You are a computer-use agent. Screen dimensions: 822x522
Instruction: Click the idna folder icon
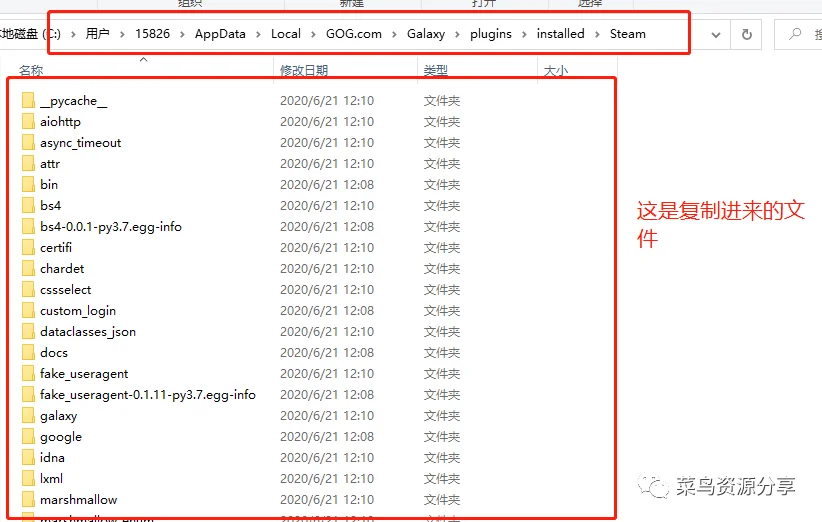28,457
